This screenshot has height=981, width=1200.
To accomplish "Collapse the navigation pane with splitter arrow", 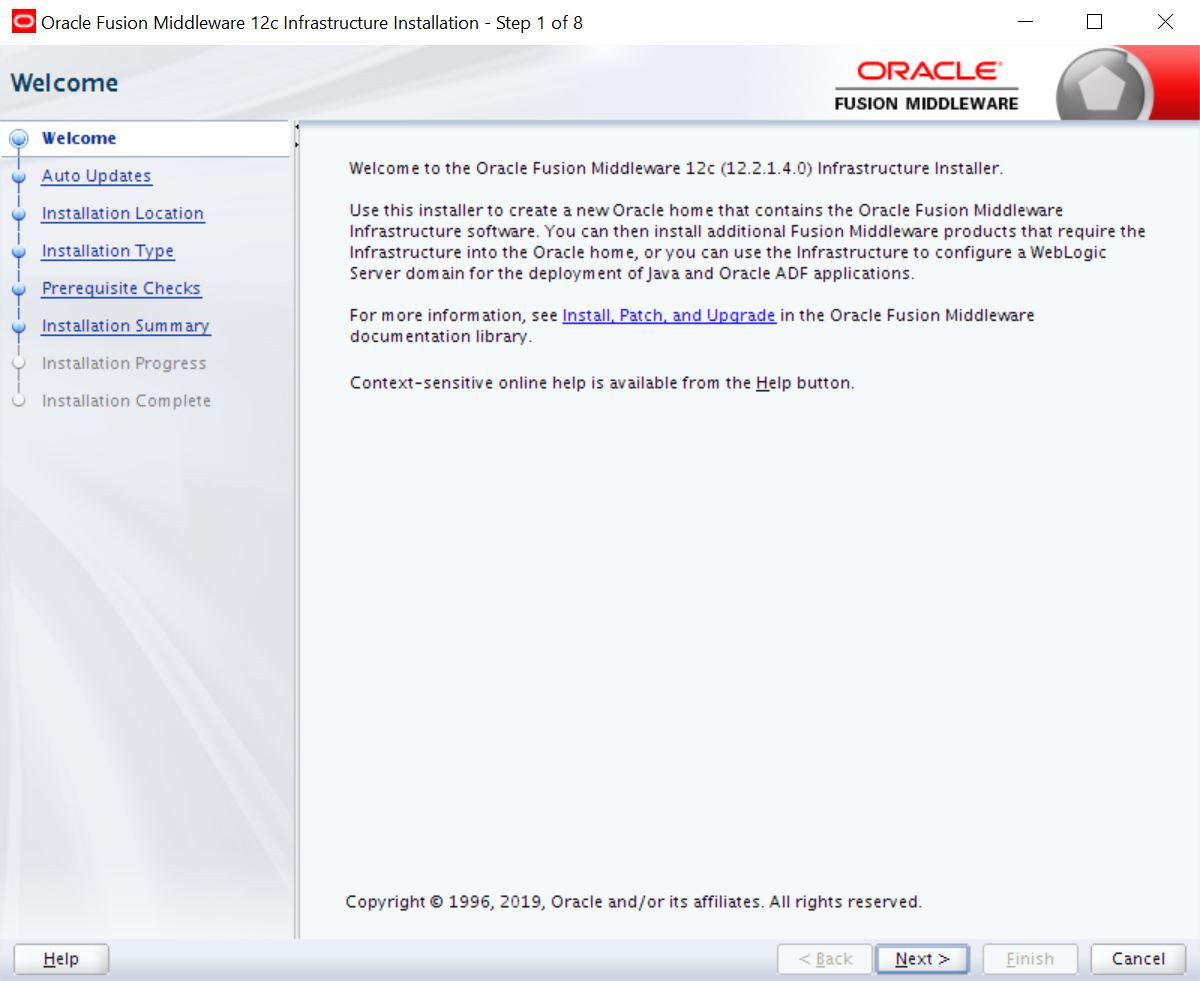I will [297, 127].
